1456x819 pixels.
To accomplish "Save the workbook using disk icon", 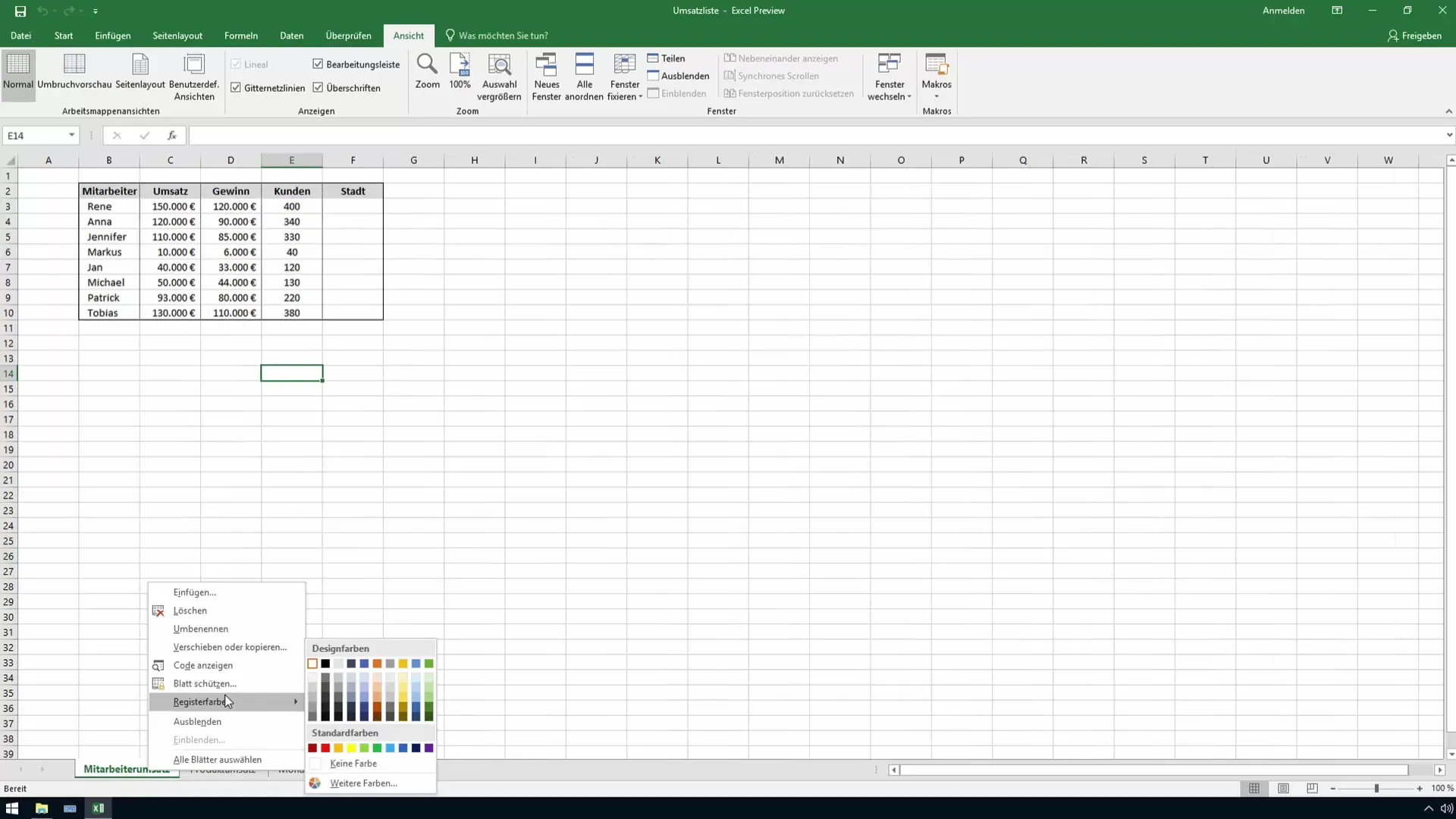I will pyautogui.click(x=20, y=11).
